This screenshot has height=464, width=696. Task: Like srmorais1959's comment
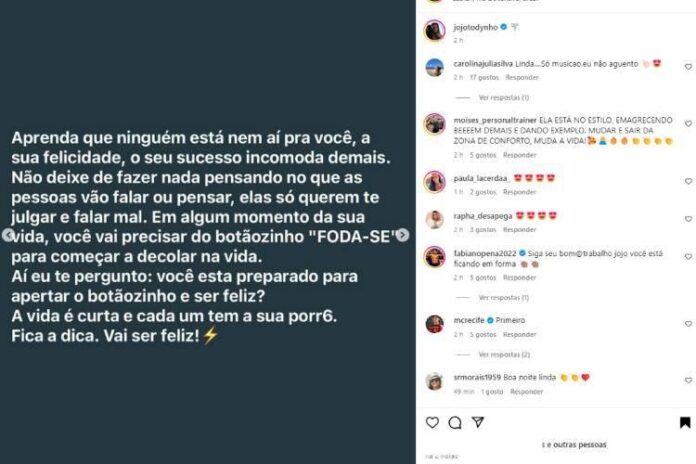tap(688, 381)
